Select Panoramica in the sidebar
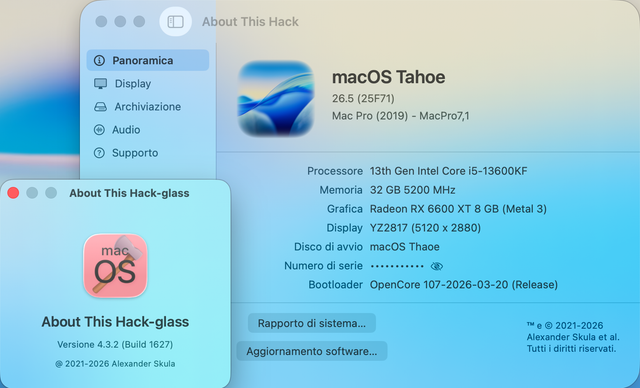 pos(148,60)
